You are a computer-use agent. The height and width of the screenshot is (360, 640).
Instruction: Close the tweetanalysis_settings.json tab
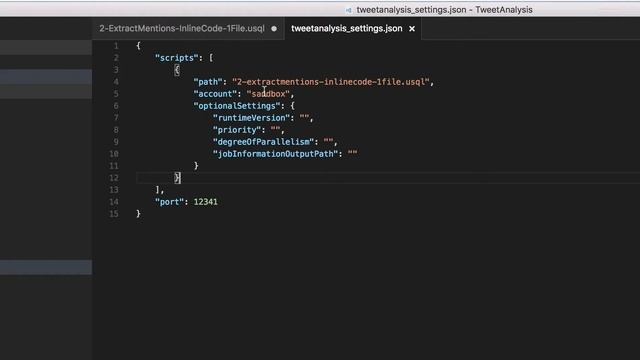(412, 29)
